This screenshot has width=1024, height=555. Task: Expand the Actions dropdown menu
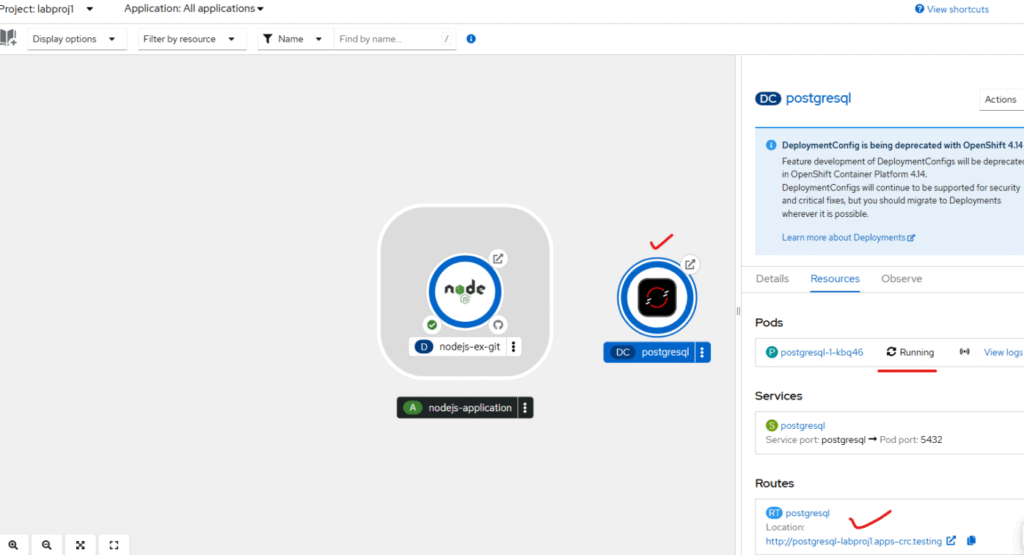click(x=1000, y=99)
